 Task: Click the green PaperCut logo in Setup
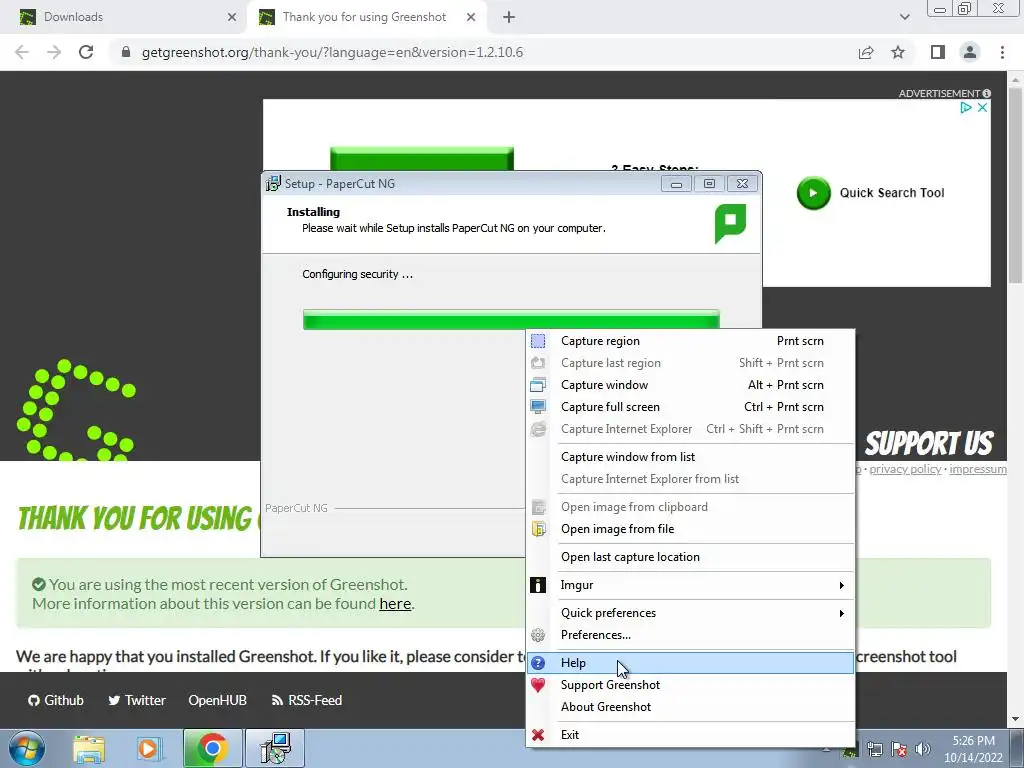coord(730,223)
